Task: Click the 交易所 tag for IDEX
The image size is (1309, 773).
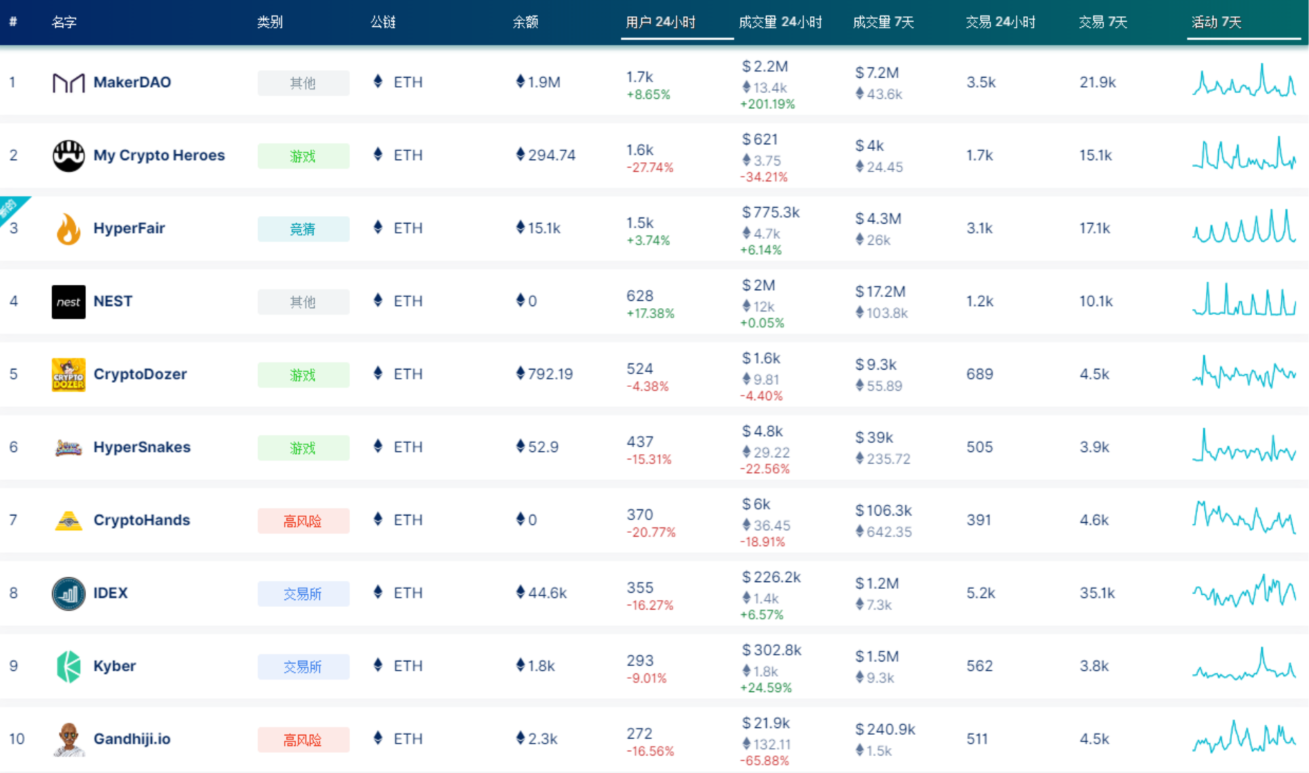Action: point(303,594)
